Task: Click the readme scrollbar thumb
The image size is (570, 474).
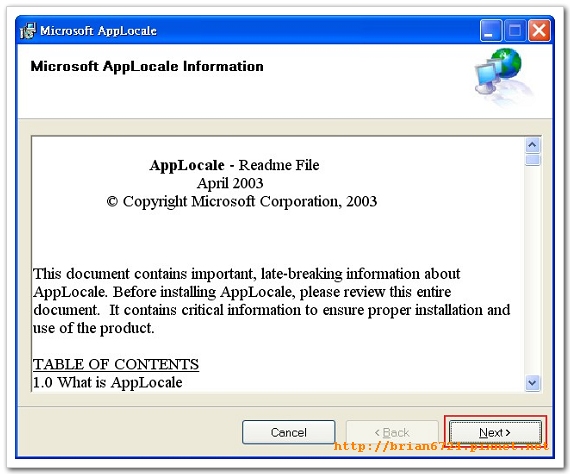Action: (533, 160)
